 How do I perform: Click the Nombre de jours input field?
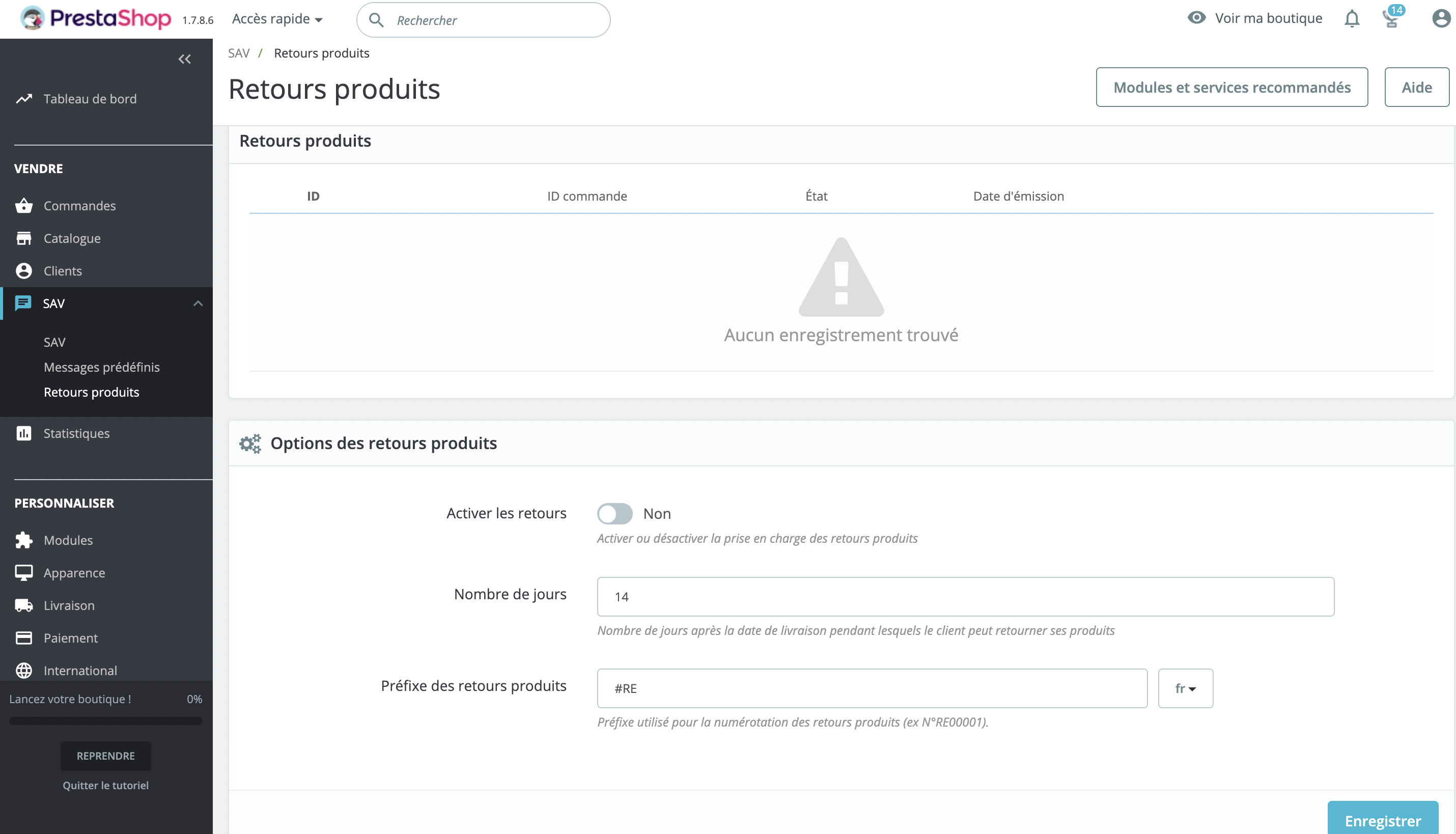965,596
